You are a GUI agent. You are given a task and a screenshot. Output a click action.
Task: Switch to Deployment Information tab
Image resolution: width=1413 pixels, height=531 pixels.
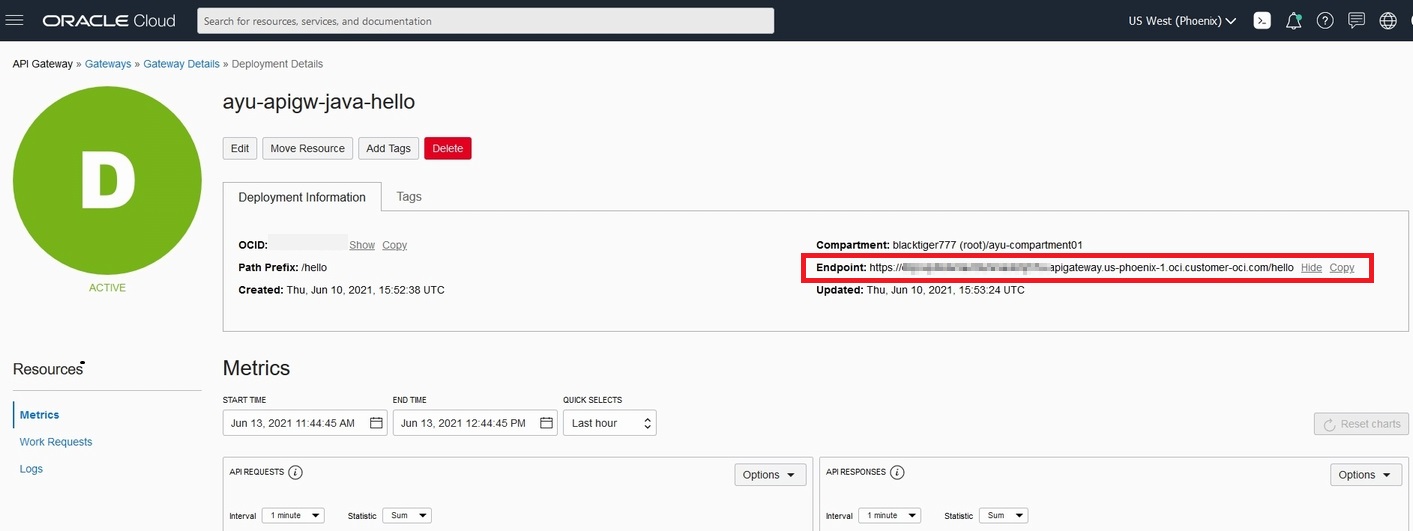pyautogui.click(x=302, y=197)
